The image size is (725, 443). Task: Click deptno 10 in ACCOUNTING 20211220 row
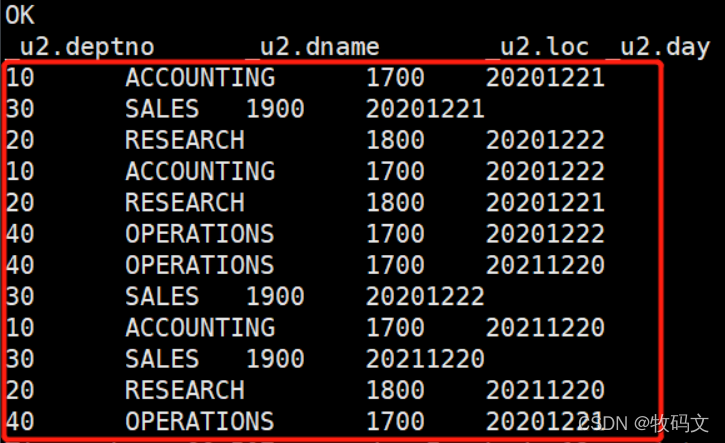click(x=20, y=328)
